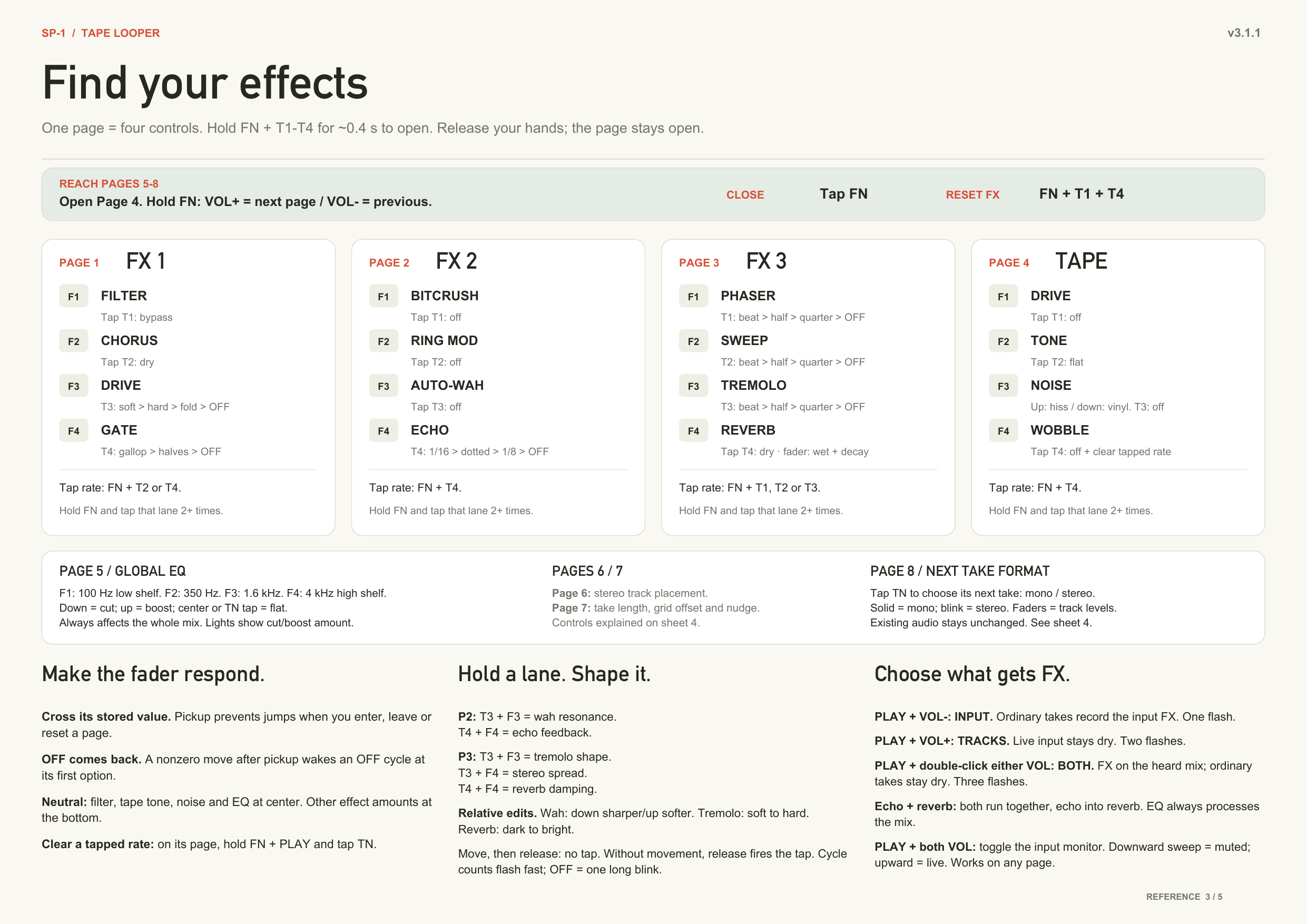Click the red 'RESET FX' label
1307x924 pixels.
click(973, 195)
